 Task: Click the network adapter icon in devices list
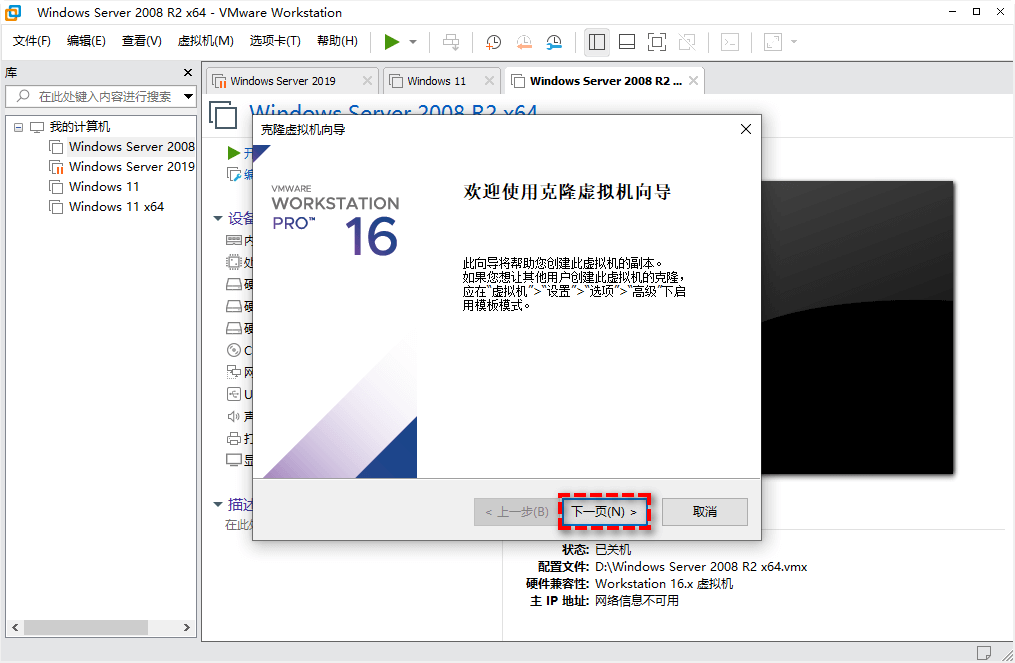(x=234, y=372)
